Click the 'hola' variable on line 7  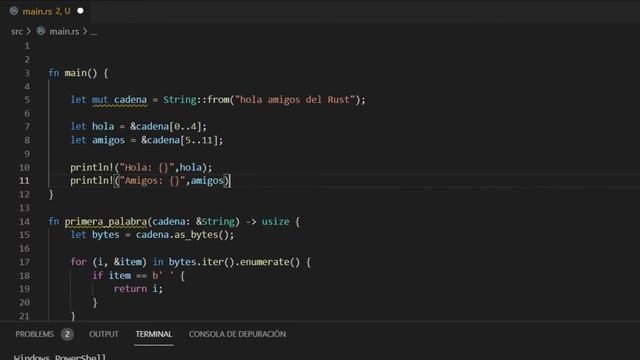103,127
